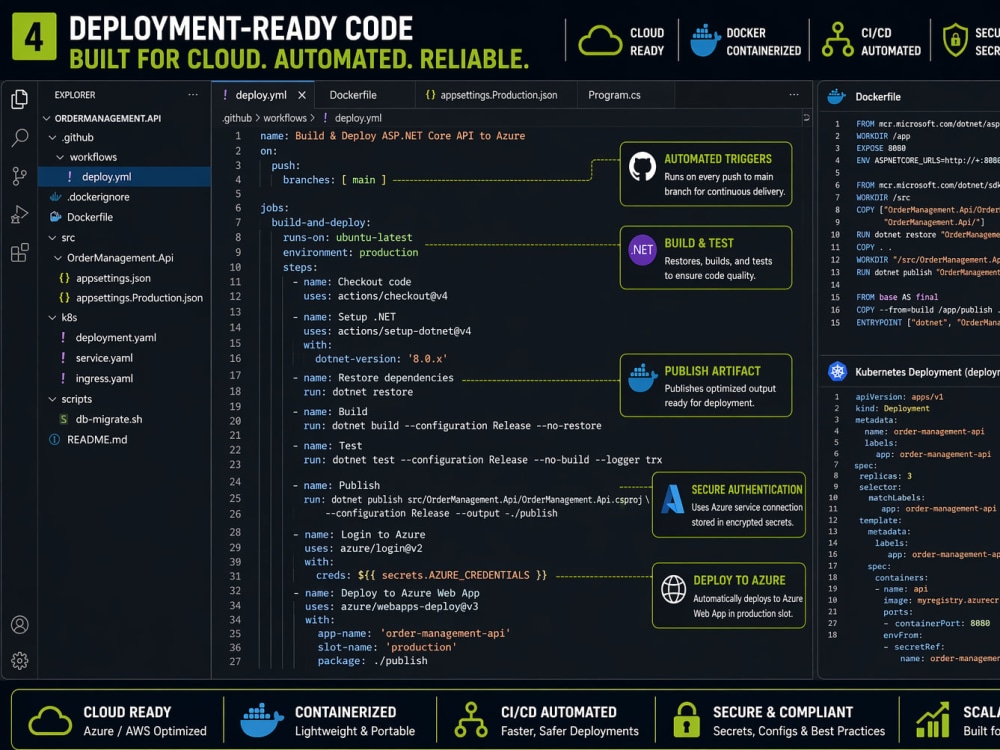Open Run and Debug icon in activity bar
1000x750 pixels.
click(x=20, y=215)
